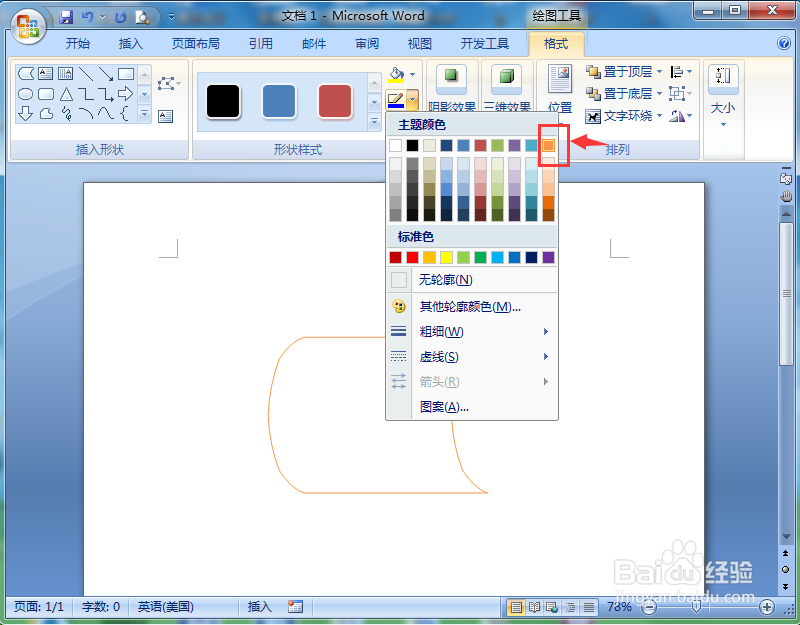Viewport: 800px width, 625px height.
Task: Pick the isosceles triangle shape
Action: (66, 94)
